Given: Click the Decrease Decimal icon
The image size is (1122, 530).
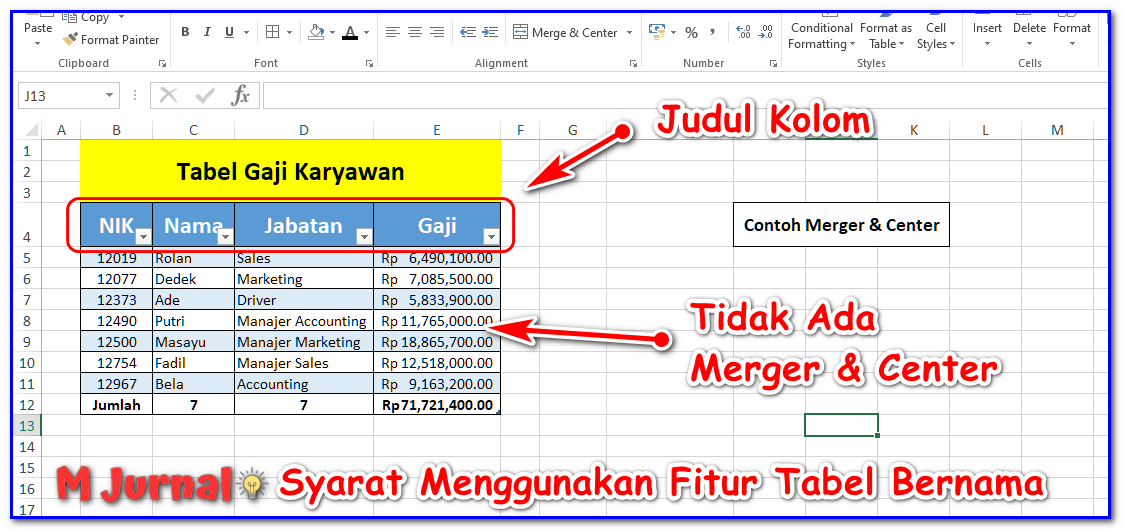Looking at the screenshot, I should (x=766, y=32).
